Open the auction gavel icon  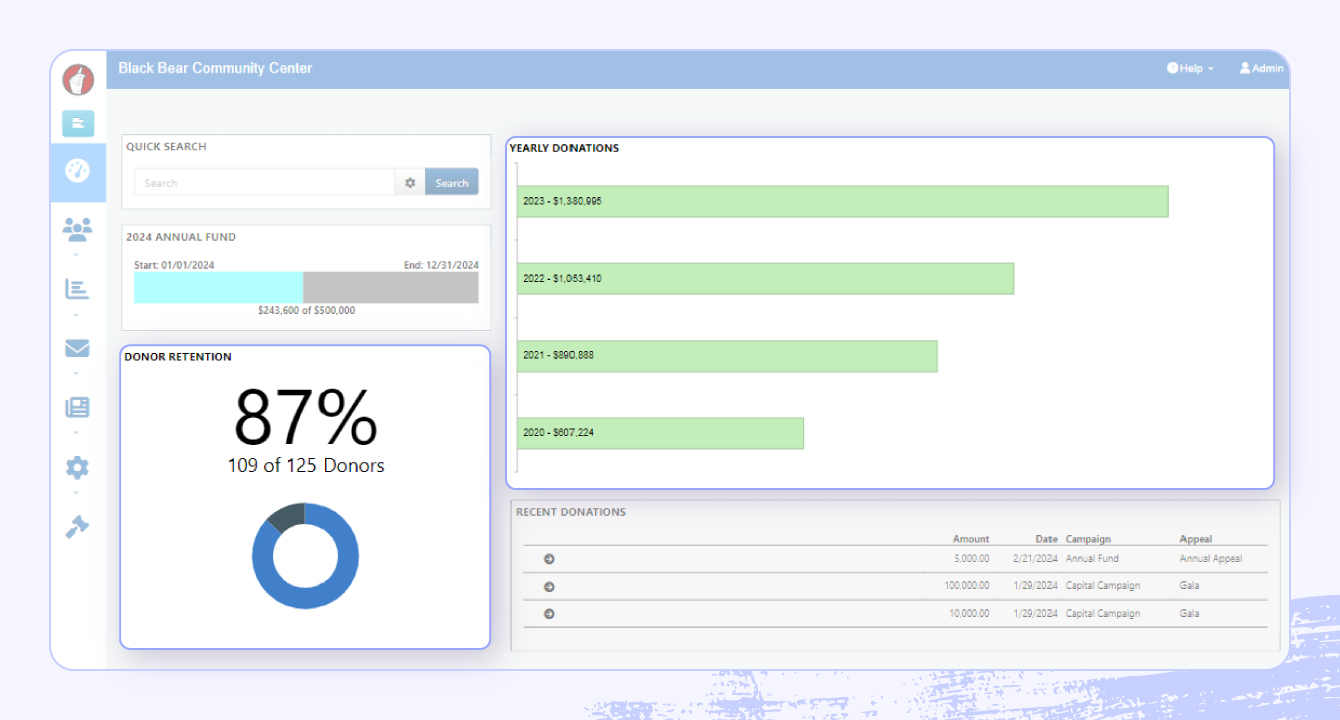(x=77, y=527)
